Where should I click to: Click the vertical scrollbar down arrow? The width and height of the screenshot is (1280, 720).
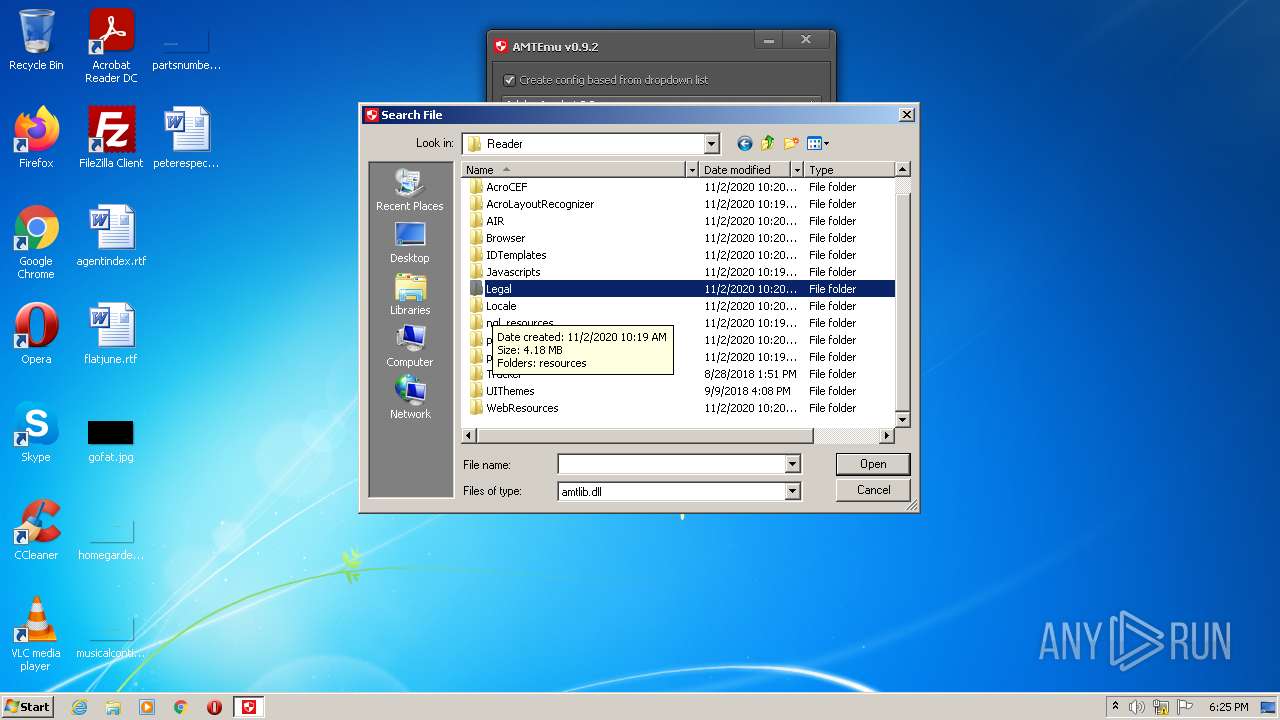pos(902,420)
